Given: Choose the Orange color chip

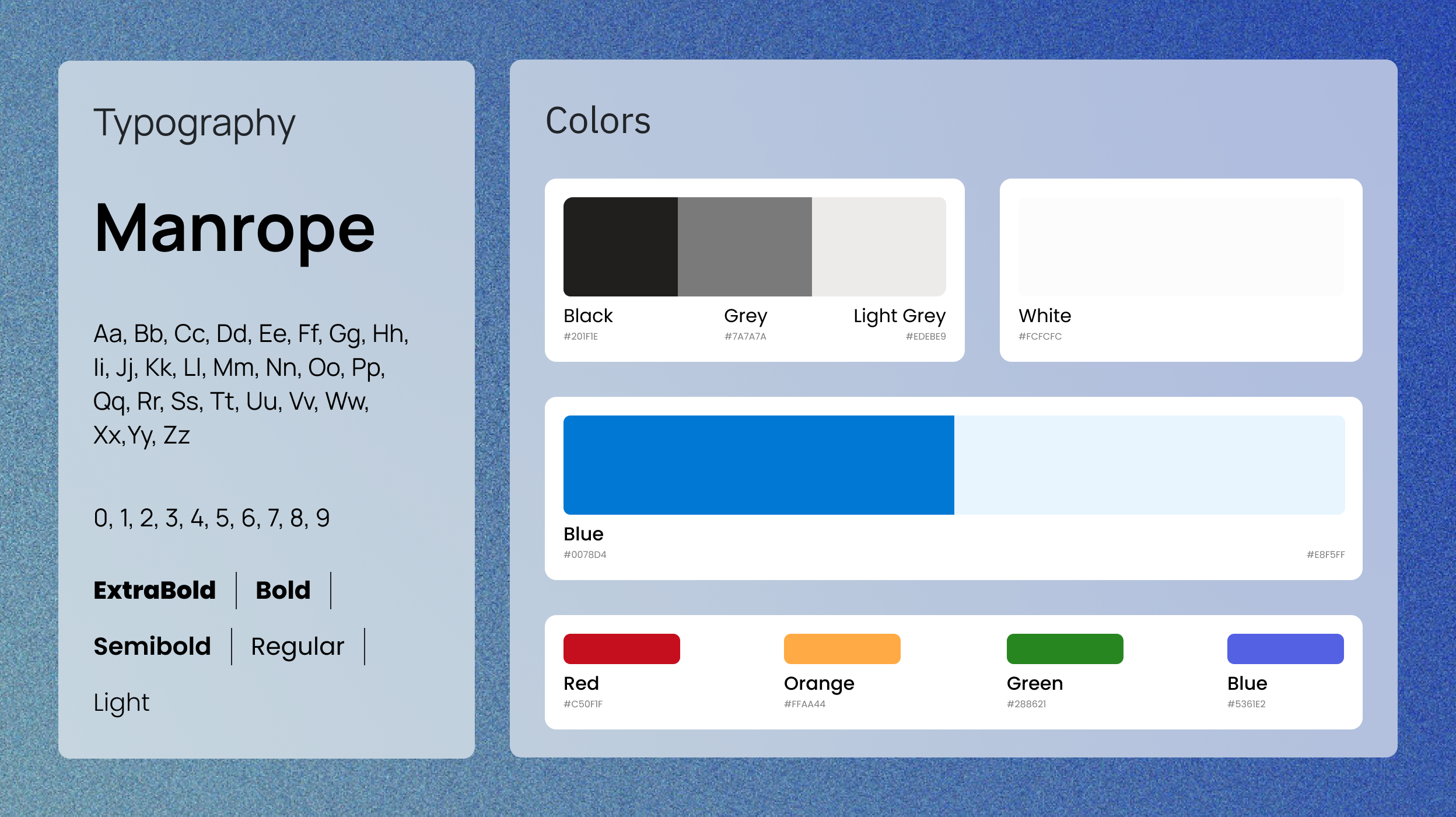Looking at the screenshot, I should click(842, 648).
